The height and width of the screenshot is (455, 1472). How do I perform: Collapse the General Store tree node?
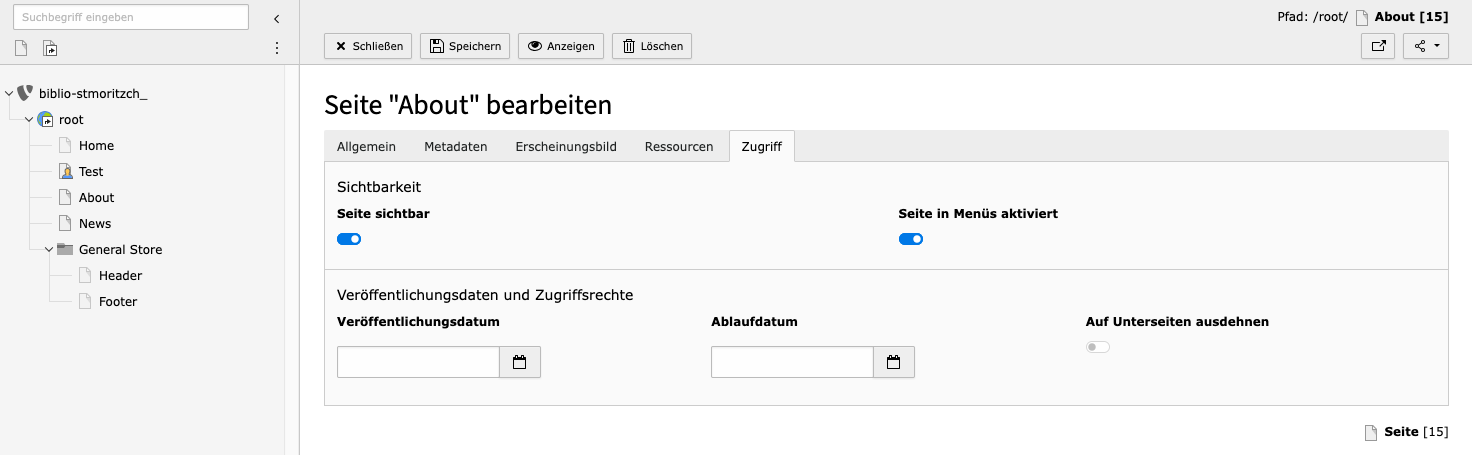(x=48, y=250)
